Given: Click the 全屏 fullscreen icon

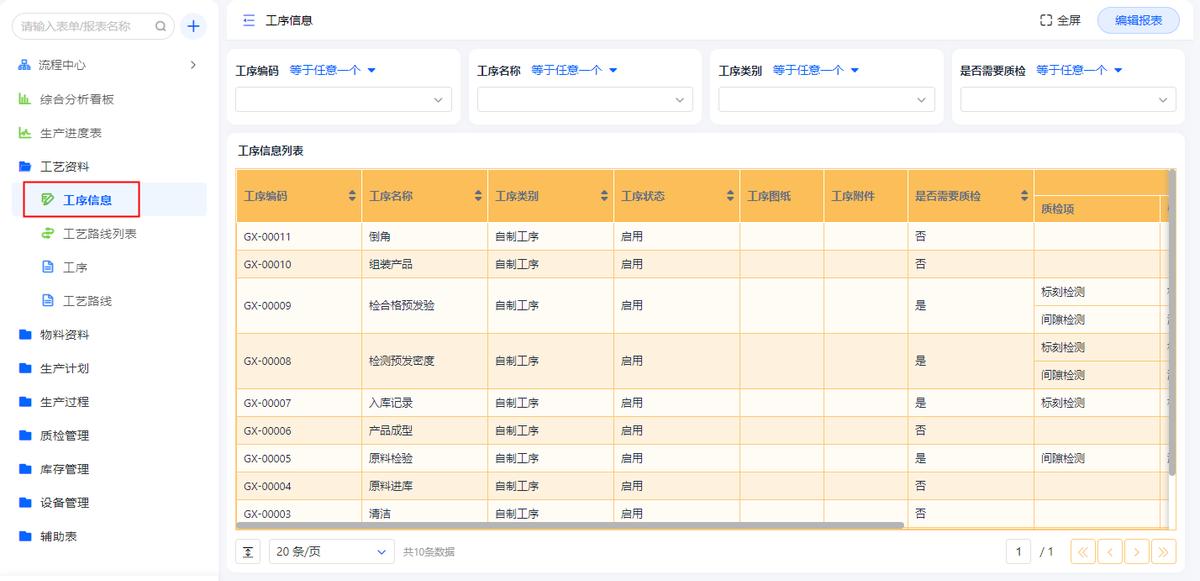Looking at the screenshot, I should pos(1044,19).
